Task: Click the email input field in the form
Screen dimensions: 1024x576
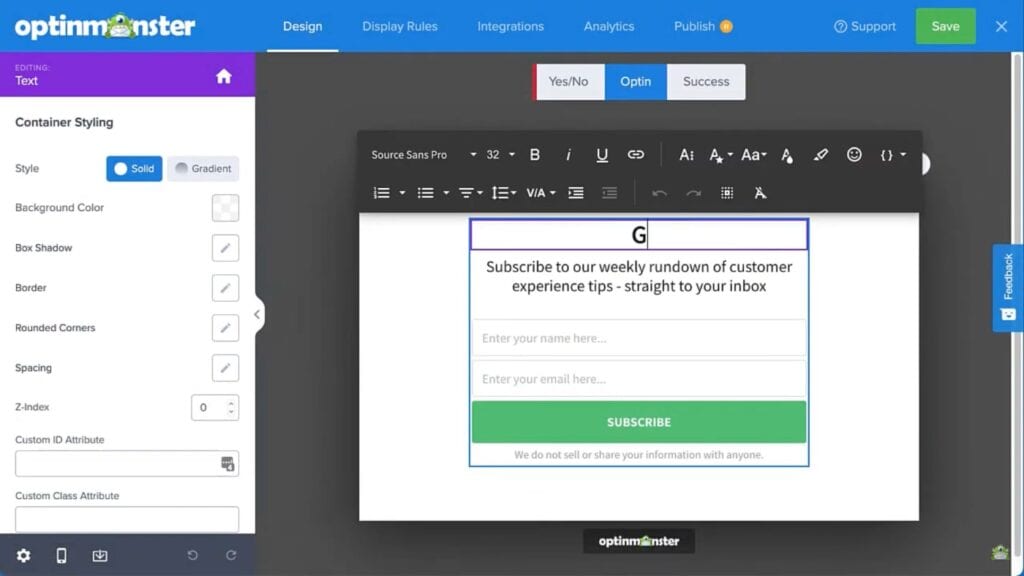Action: point(639,379)
